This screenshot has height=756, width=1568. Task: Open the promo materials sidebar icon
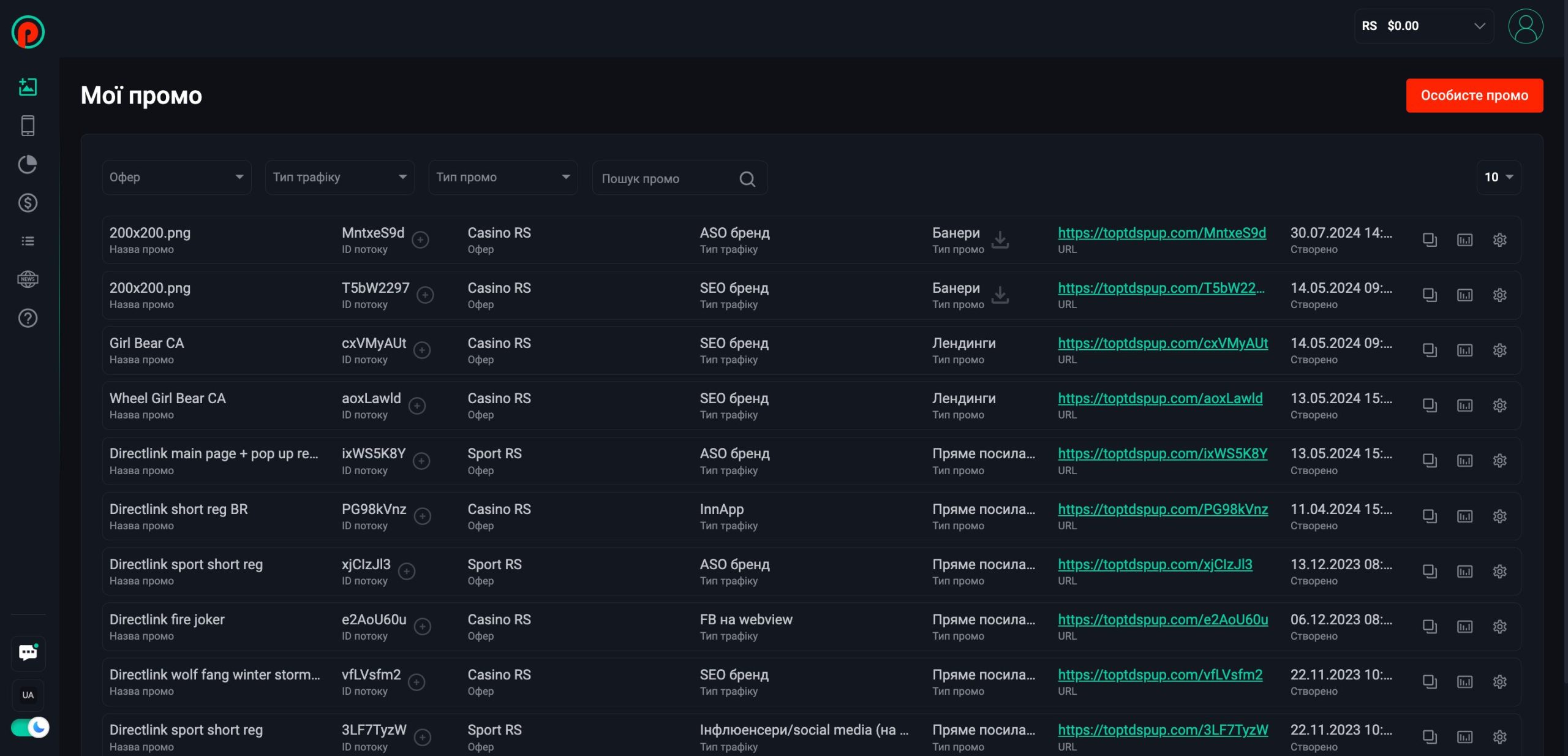(28, 87)
